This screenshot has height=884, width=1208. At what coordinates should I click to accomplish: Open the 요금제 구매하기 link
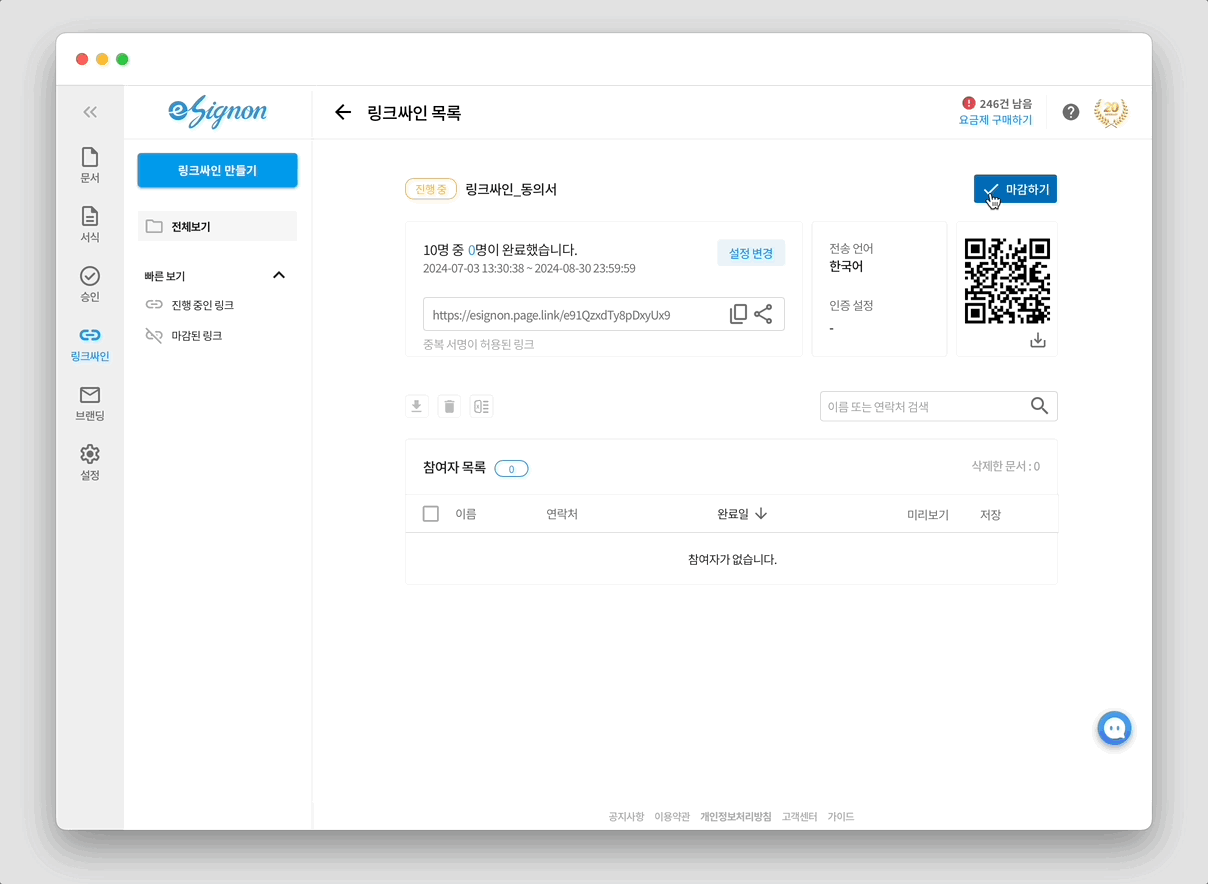point(995,120)
